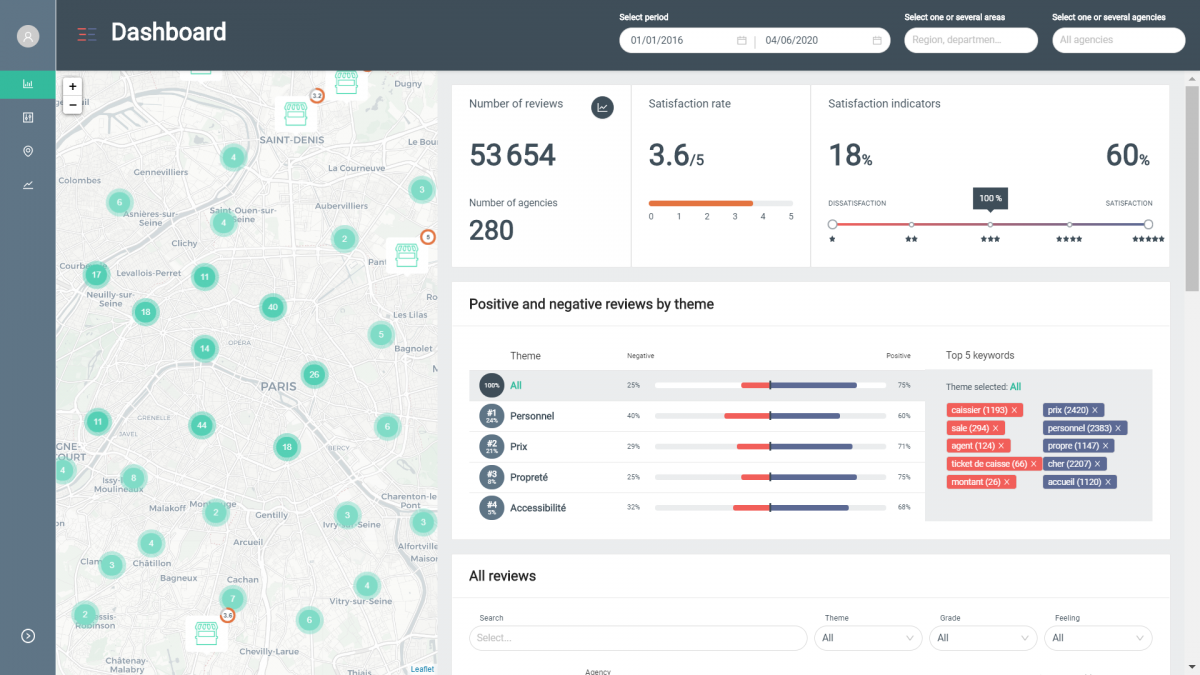Click the user profile avatar icon
Image resolution: width=1200 pixels, height=675 pixels.
point(28,37)
